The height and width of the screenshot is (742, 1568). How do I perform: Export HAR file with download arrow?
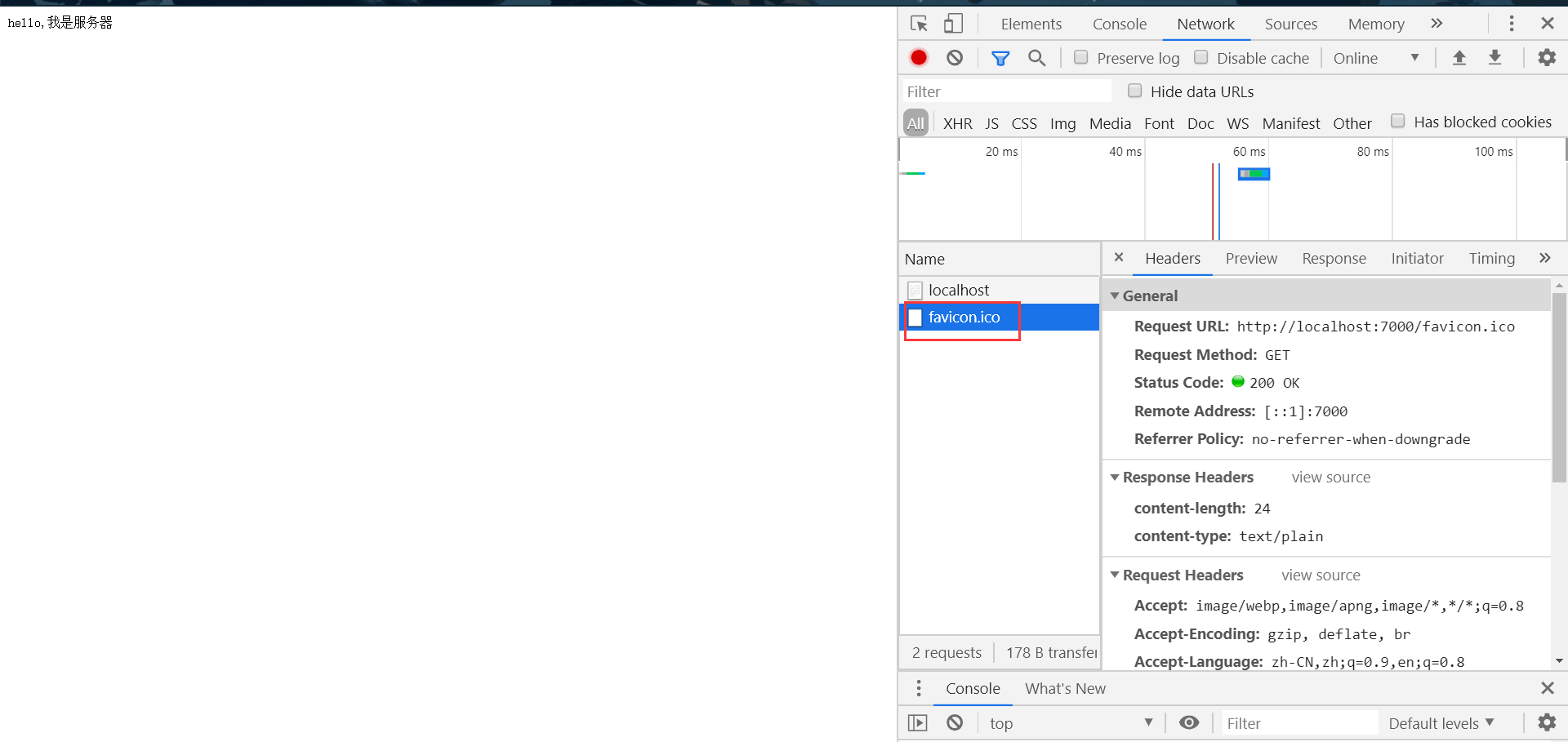tap(1494, 57)
